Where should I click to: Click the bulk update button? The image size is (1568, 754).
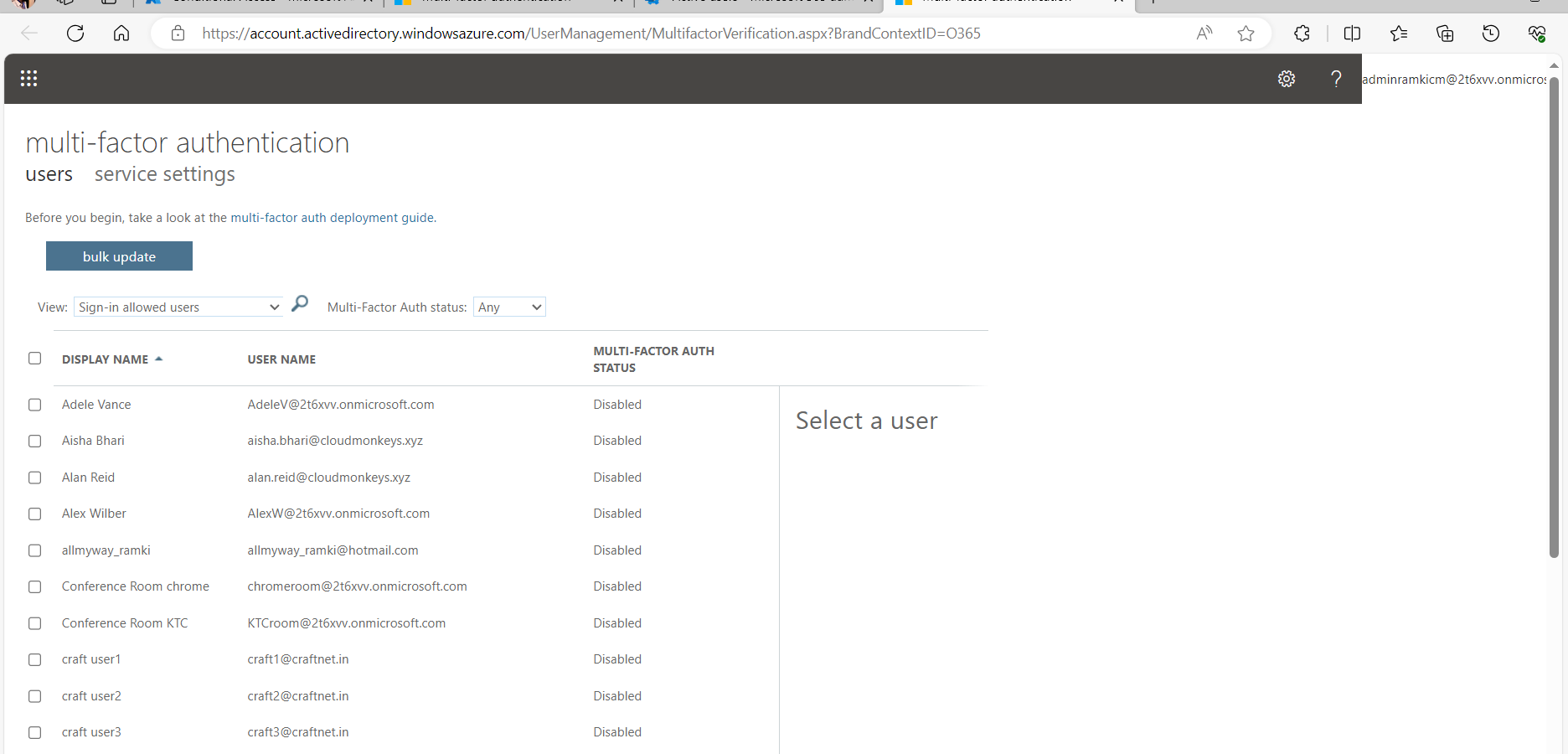(x=119, y=256)
